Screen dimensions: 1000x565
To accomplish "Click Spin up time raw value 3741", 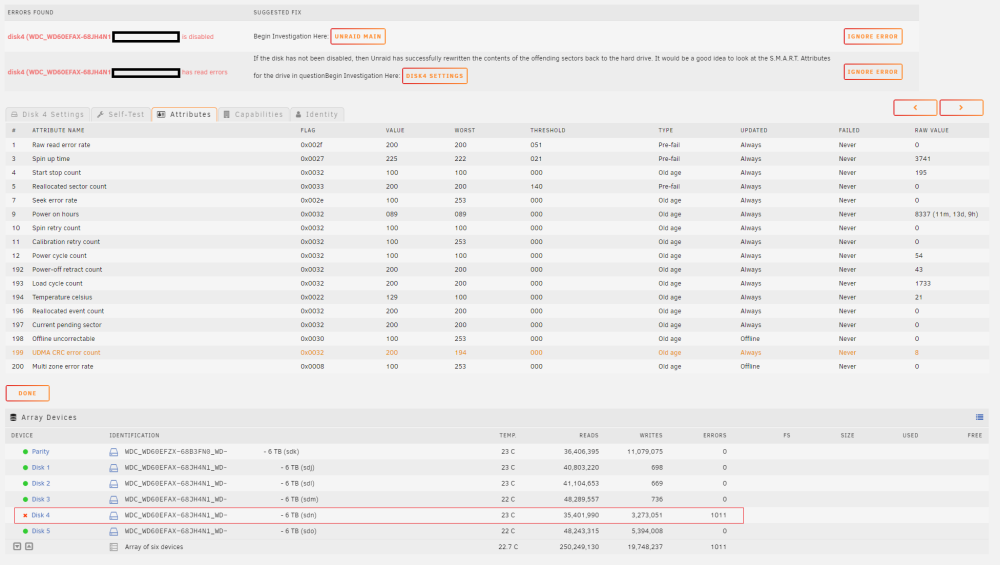I will [x=922, y=159].
